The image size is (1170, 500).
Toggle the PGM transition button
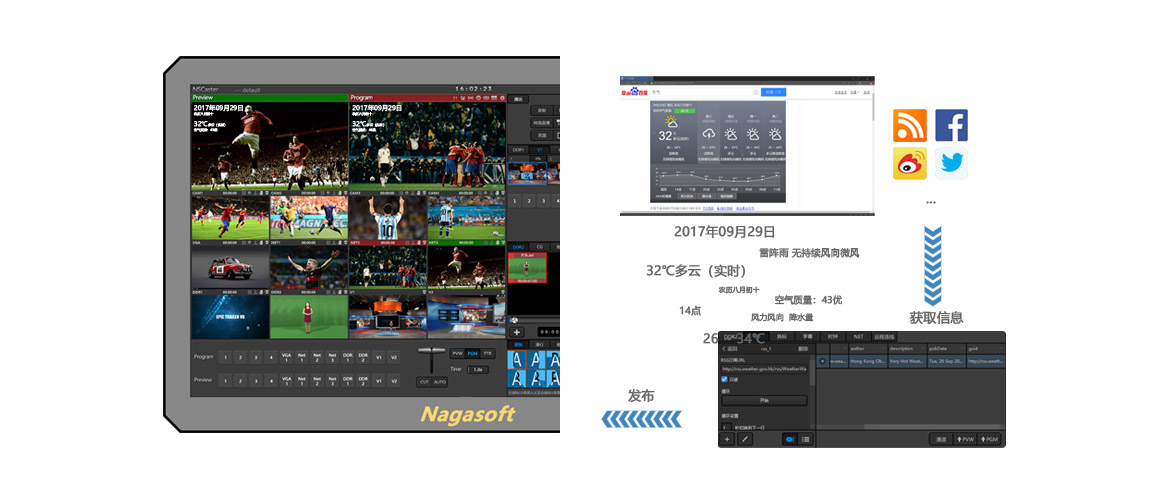click(x=472, y=353)
